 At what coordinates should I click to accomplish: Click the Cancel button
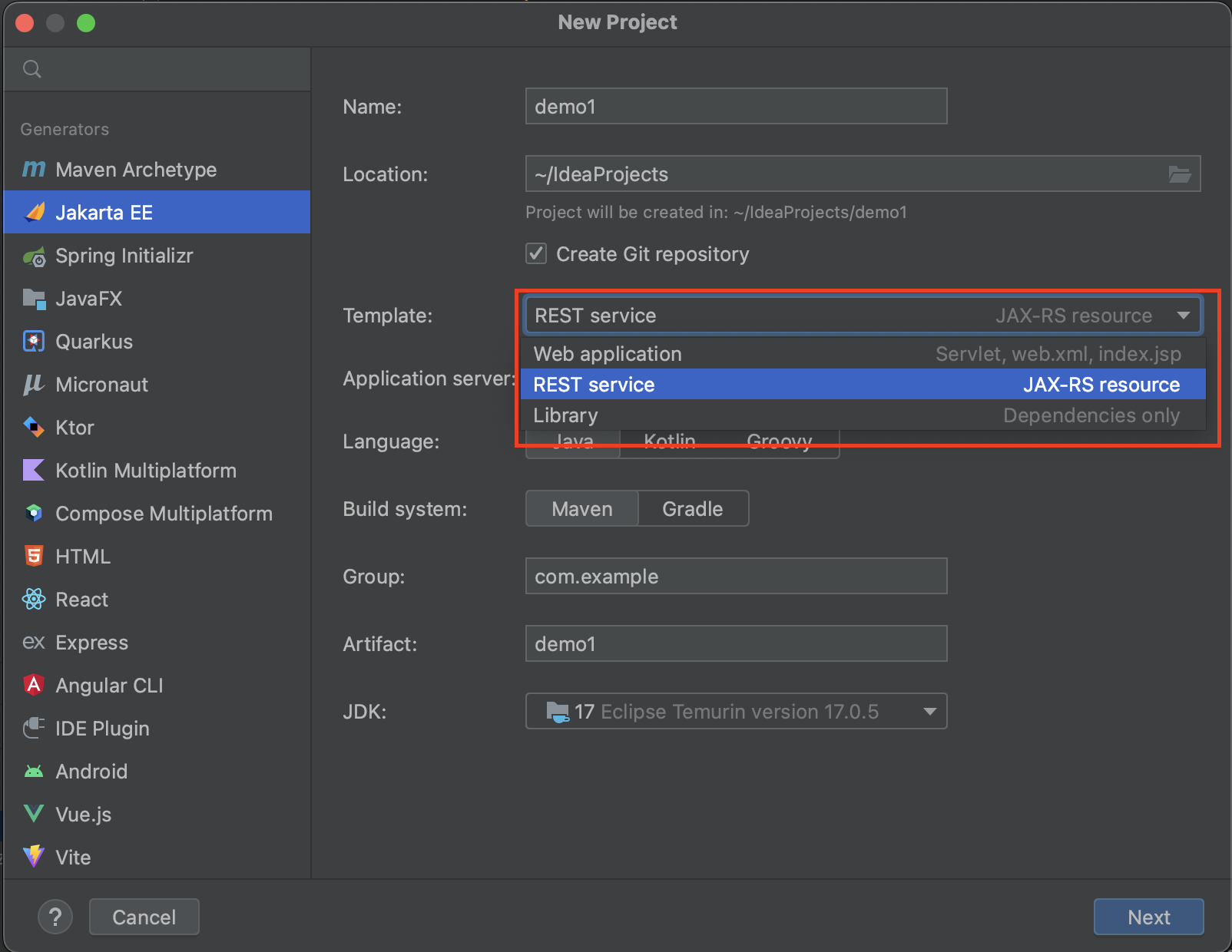point(144,917)
